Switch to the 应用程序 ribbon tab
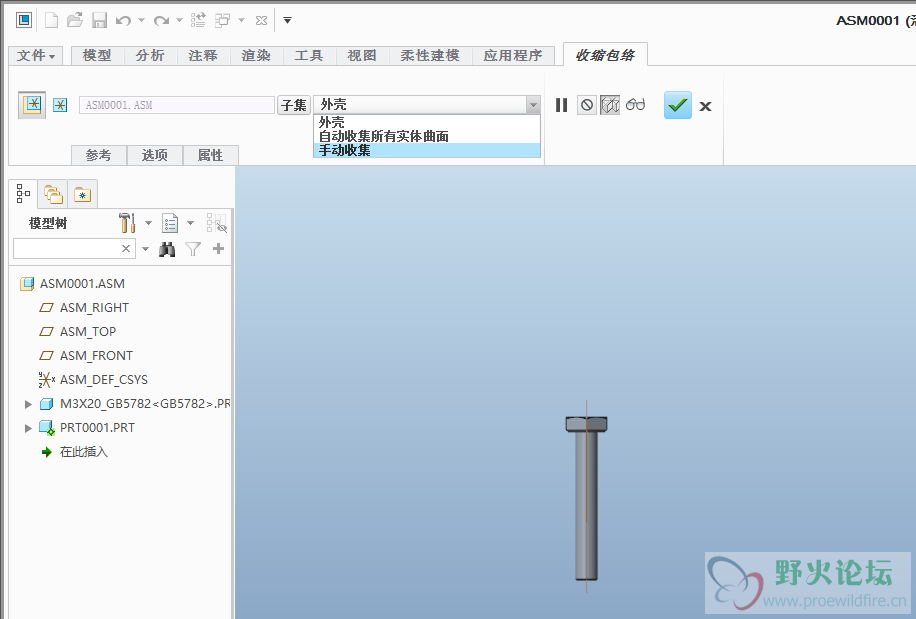Viewport: 916px width, 619px height. coord(513,55)
